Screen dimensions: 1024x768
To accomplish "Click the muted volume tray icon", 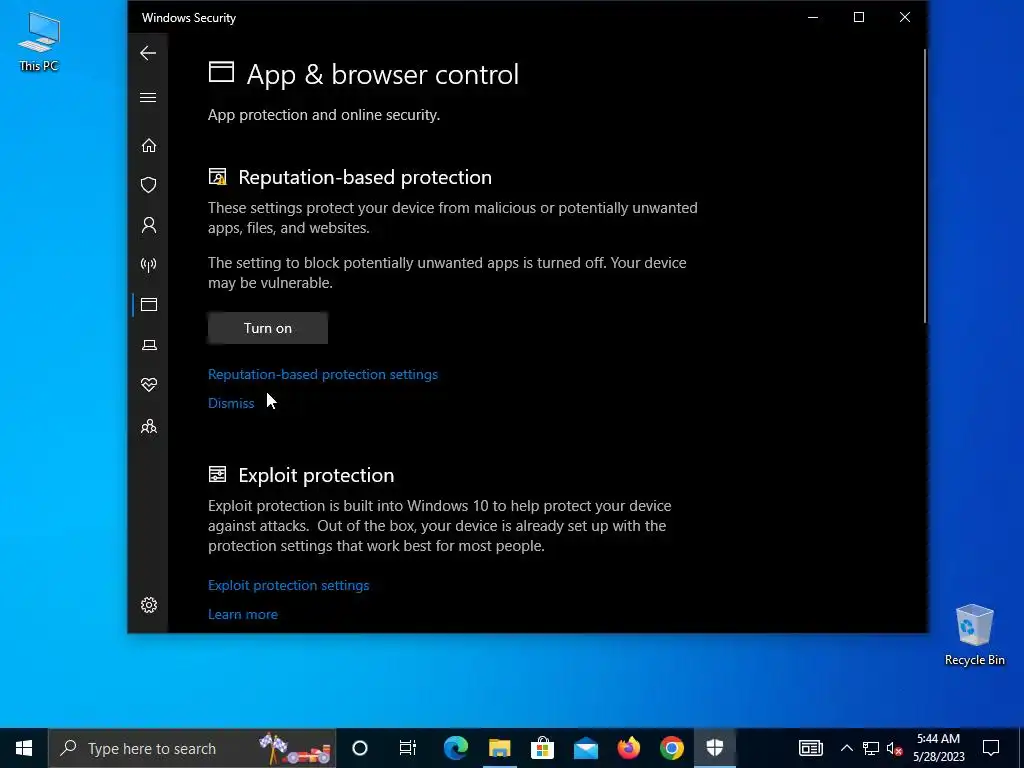I will coord(895,748).
